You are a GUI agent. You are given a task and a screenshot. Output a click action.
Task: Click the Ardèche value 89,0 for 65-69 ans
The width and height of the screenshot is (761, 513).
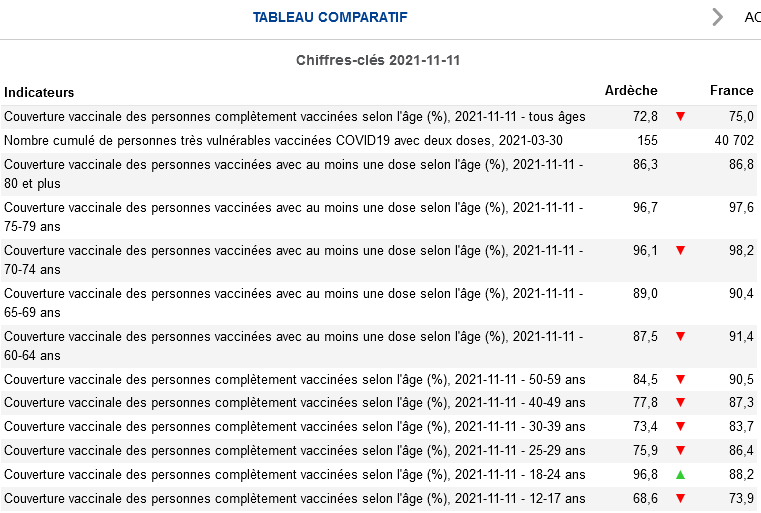(645, 293)
